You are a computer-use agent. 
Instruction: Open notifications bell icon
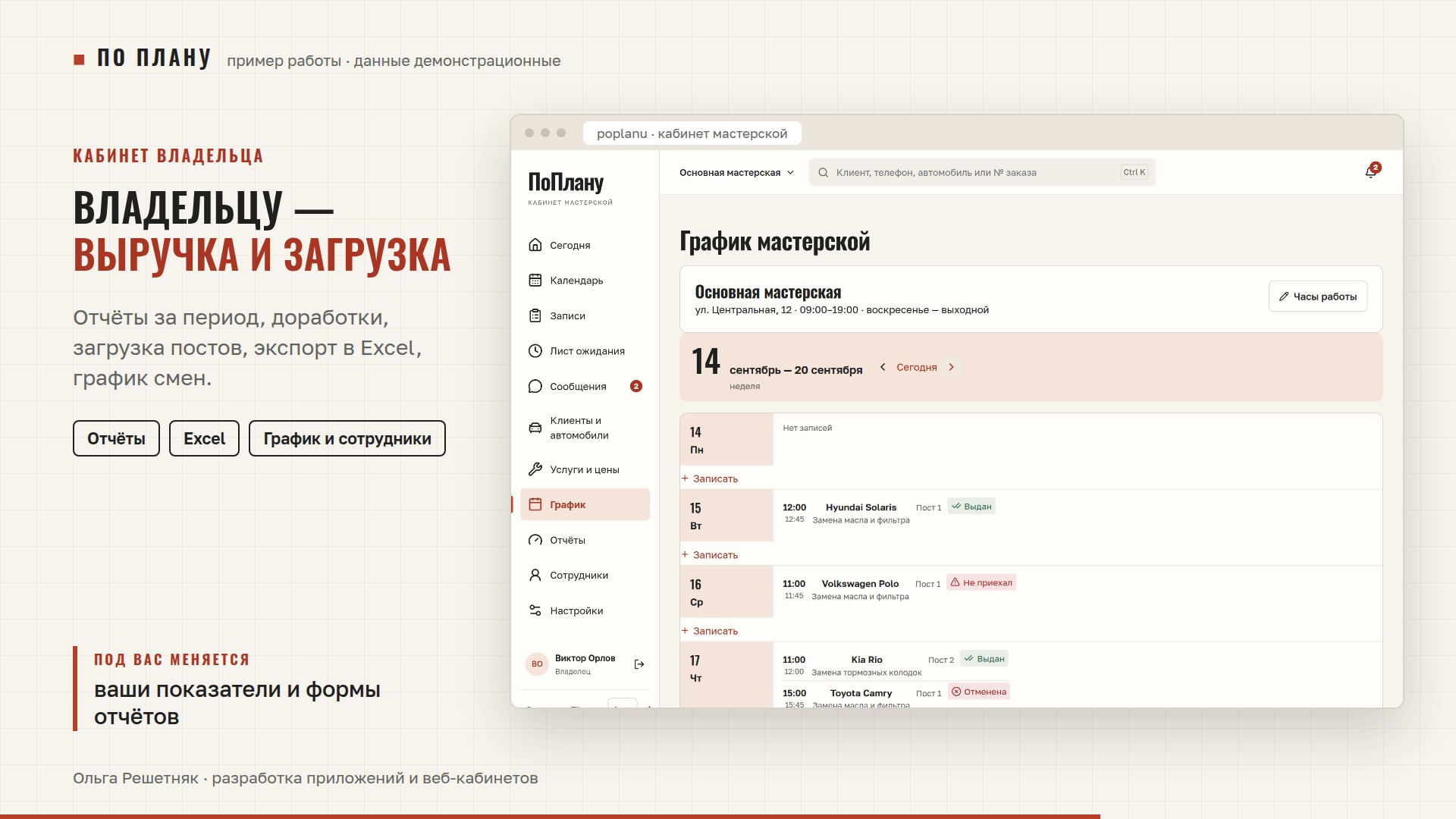click(1371, 172)
